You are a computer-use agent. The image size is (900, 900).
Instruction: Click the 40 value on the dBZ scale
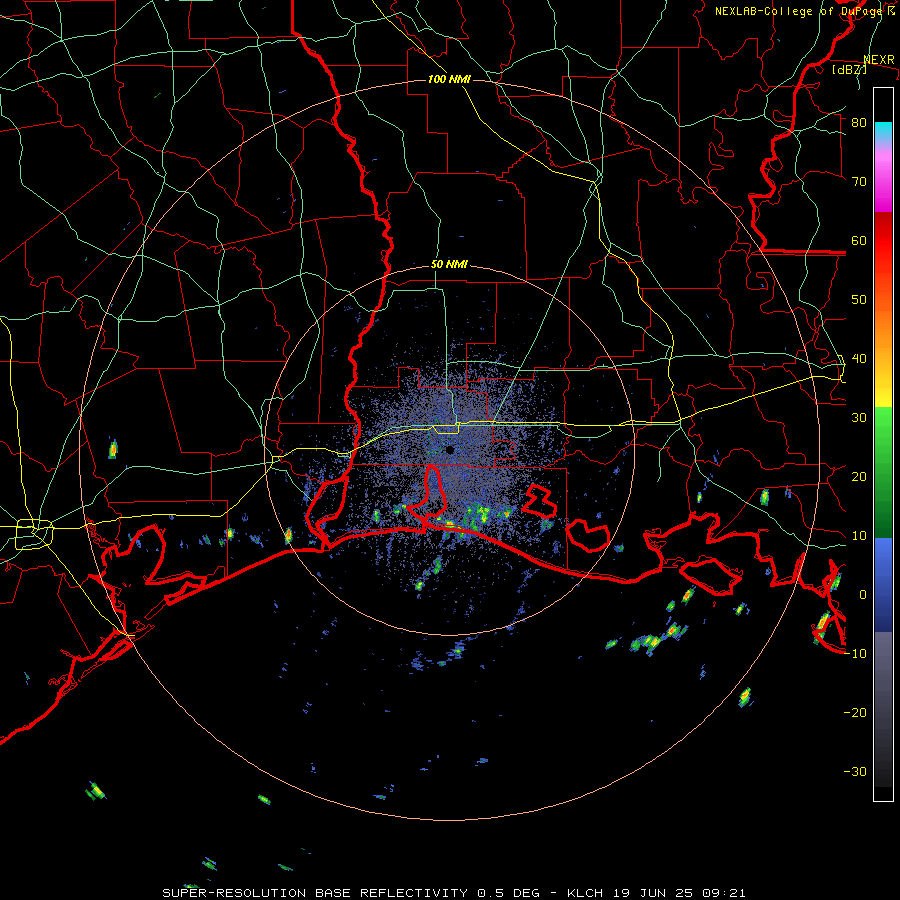(x=859, y=359)
